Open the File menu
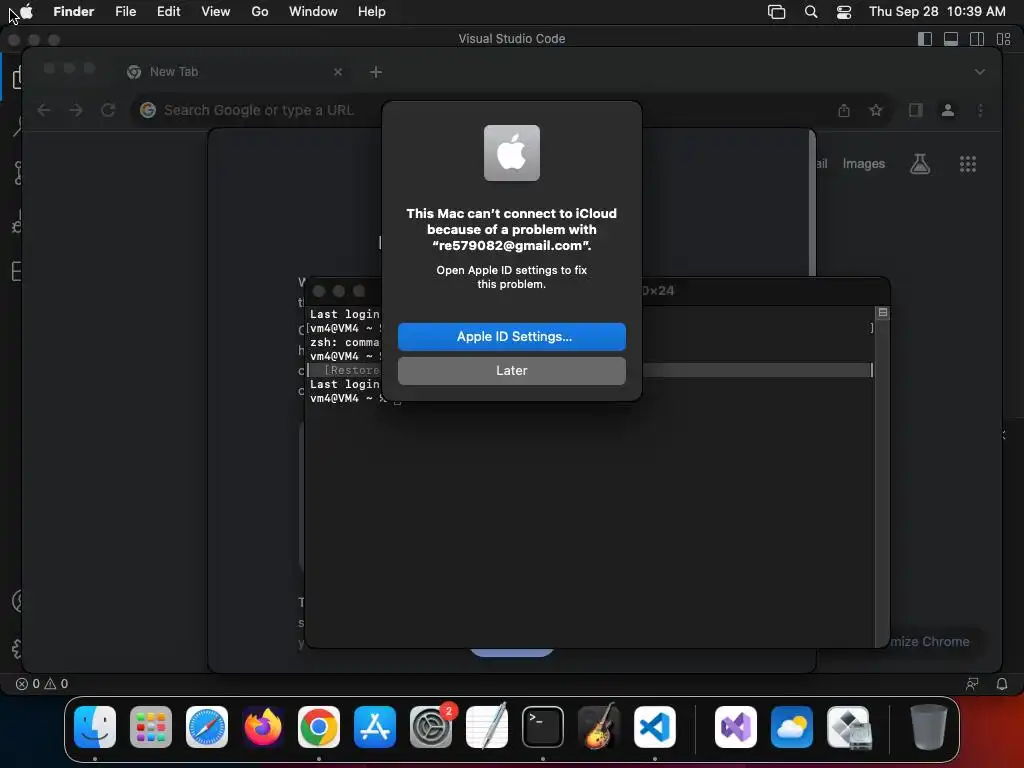The width and height of the screenshot is (1024, 768). click(125, 11)
